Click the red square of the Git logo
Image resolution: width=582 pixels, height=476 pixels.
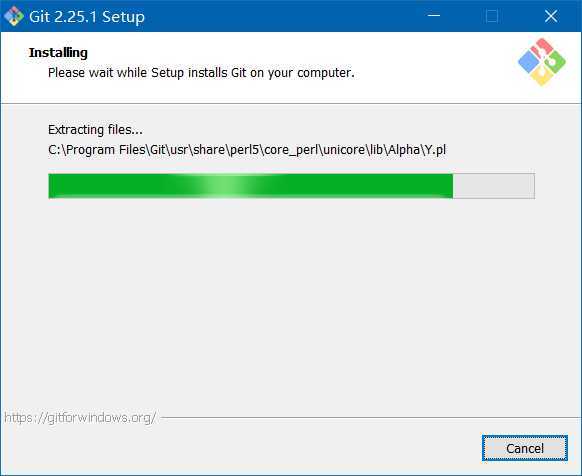pyautogui.click(x=542, y=47)
